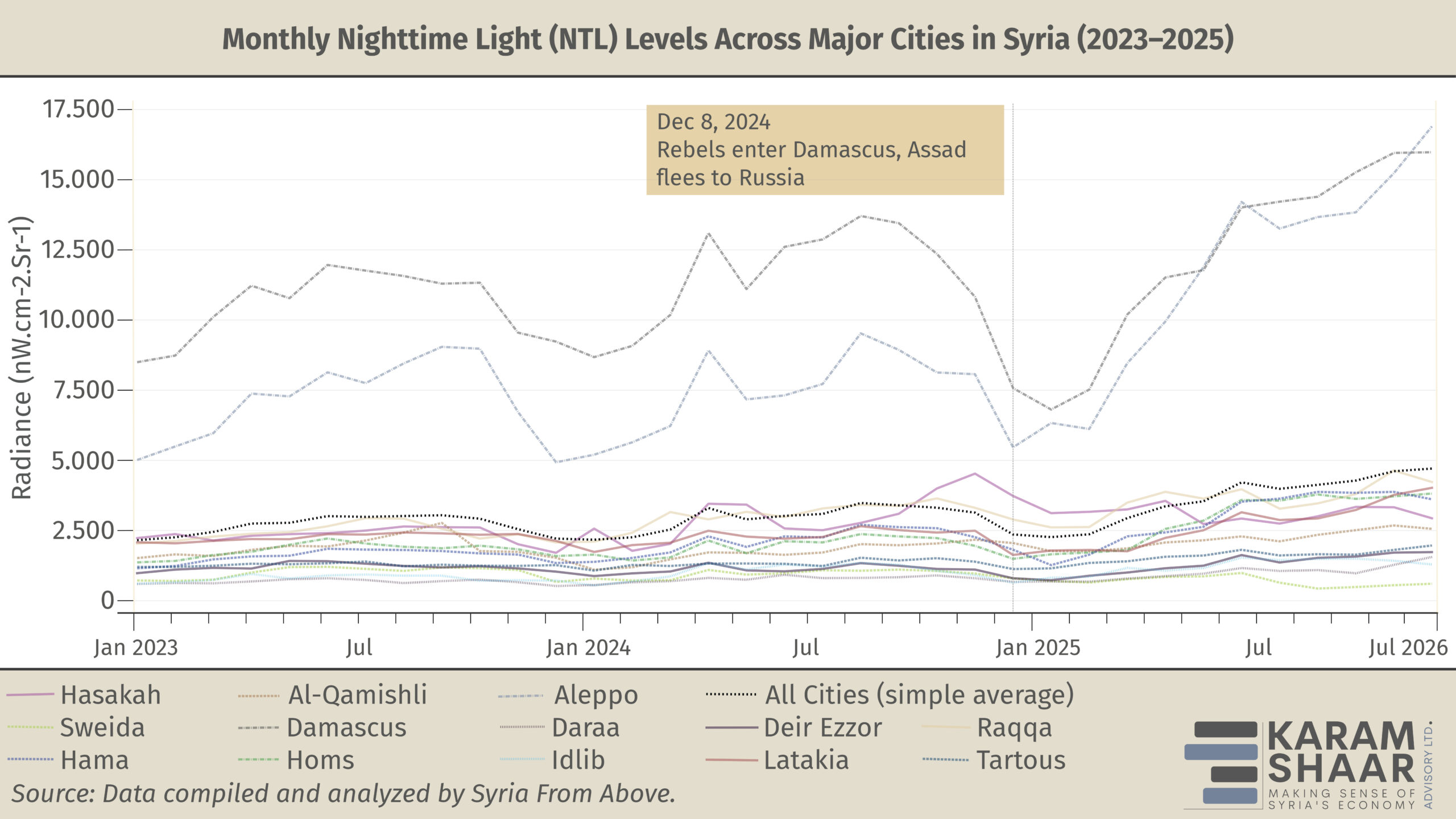The image size is (1456, 819).
Task: Toggle the Aleppo legend entry
Action: click(x=595, y=695)
